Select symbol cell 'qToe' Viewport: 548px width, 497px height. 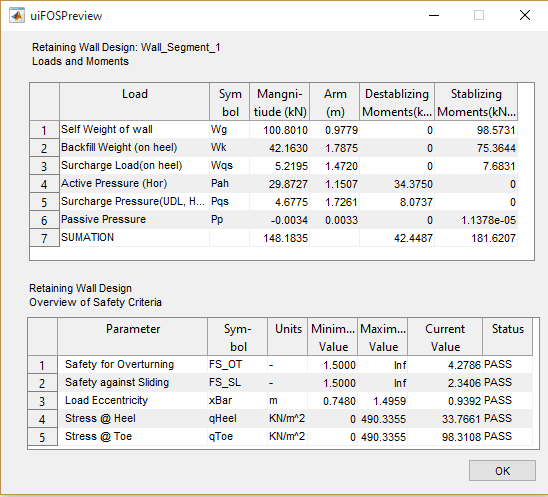238,437
